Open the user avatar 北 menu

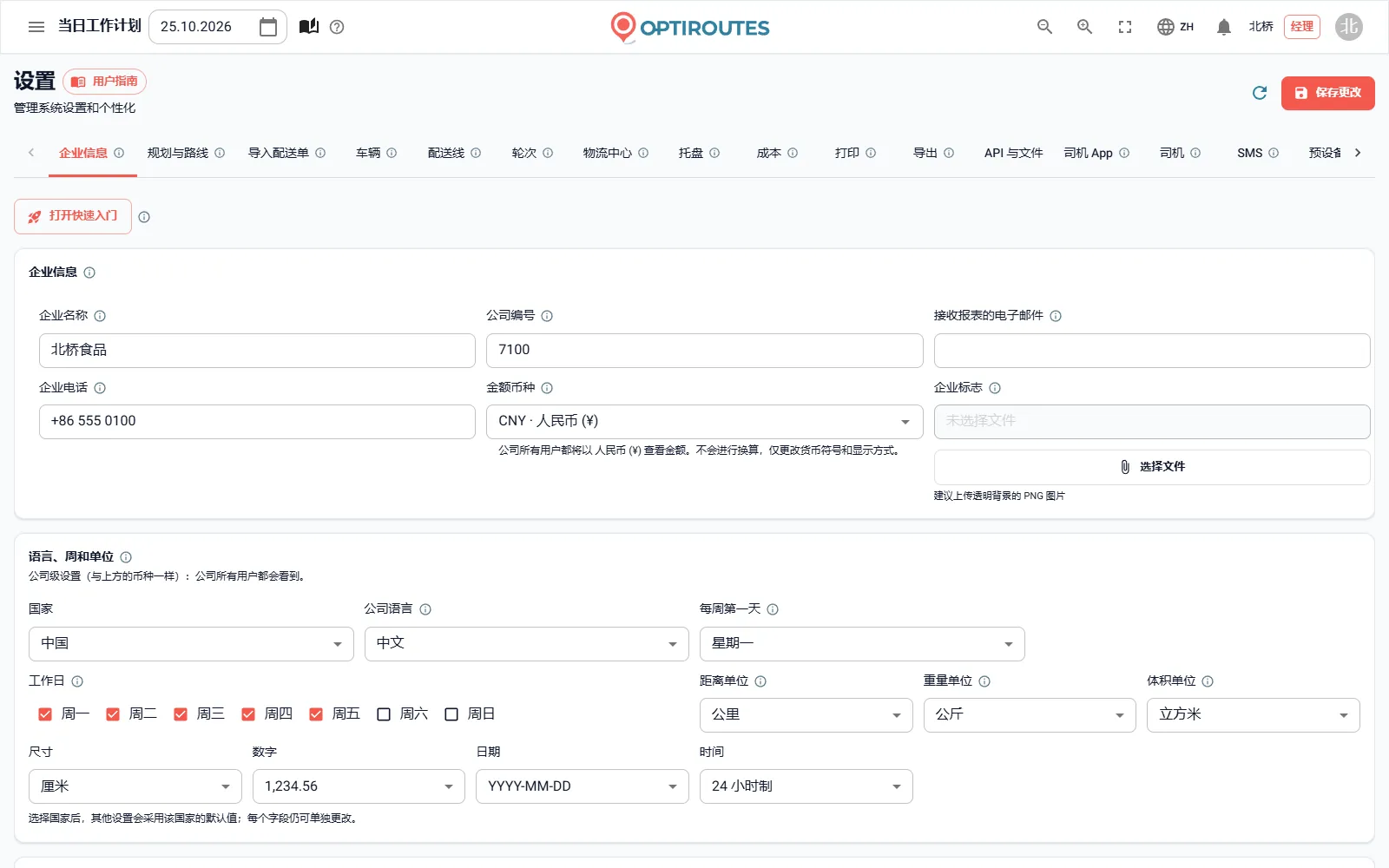[1348, 27]
